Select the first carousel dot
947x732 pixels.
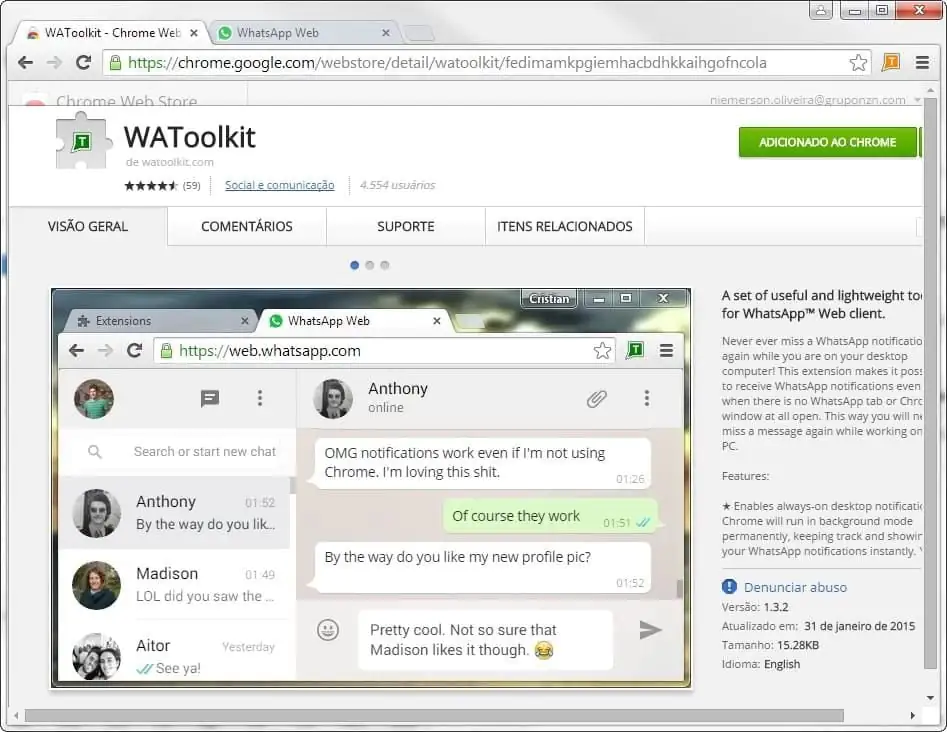[355, 265]
